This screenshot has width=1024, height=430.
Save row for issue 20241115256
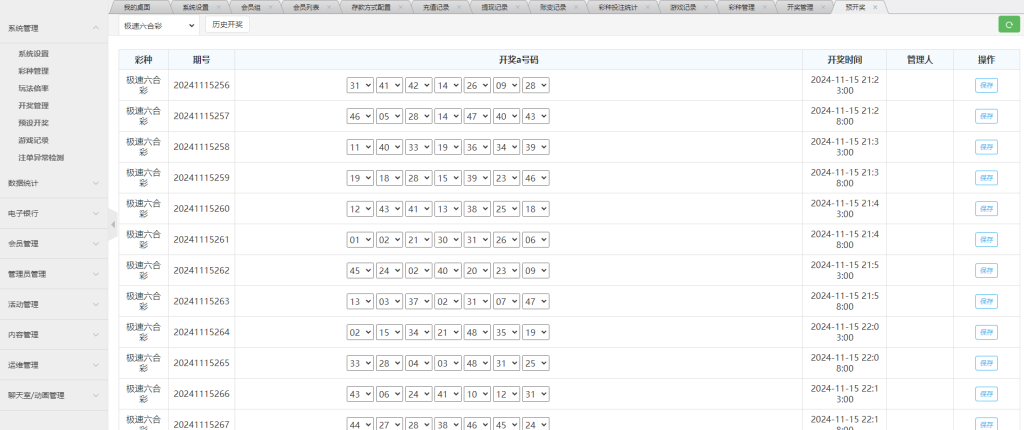coord(986,86)
